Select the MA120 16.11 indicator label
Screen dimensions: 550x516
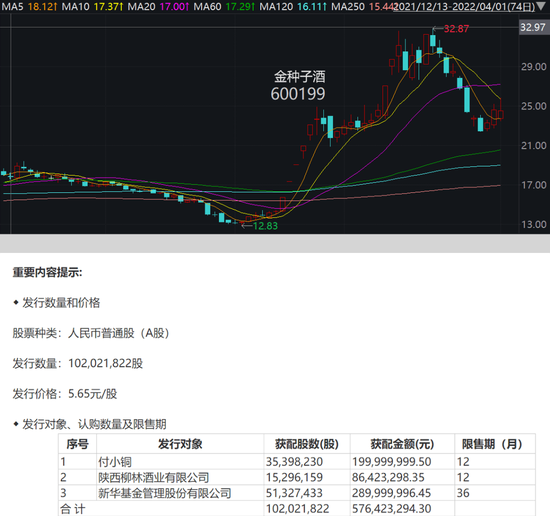click(x=293, y=6)
